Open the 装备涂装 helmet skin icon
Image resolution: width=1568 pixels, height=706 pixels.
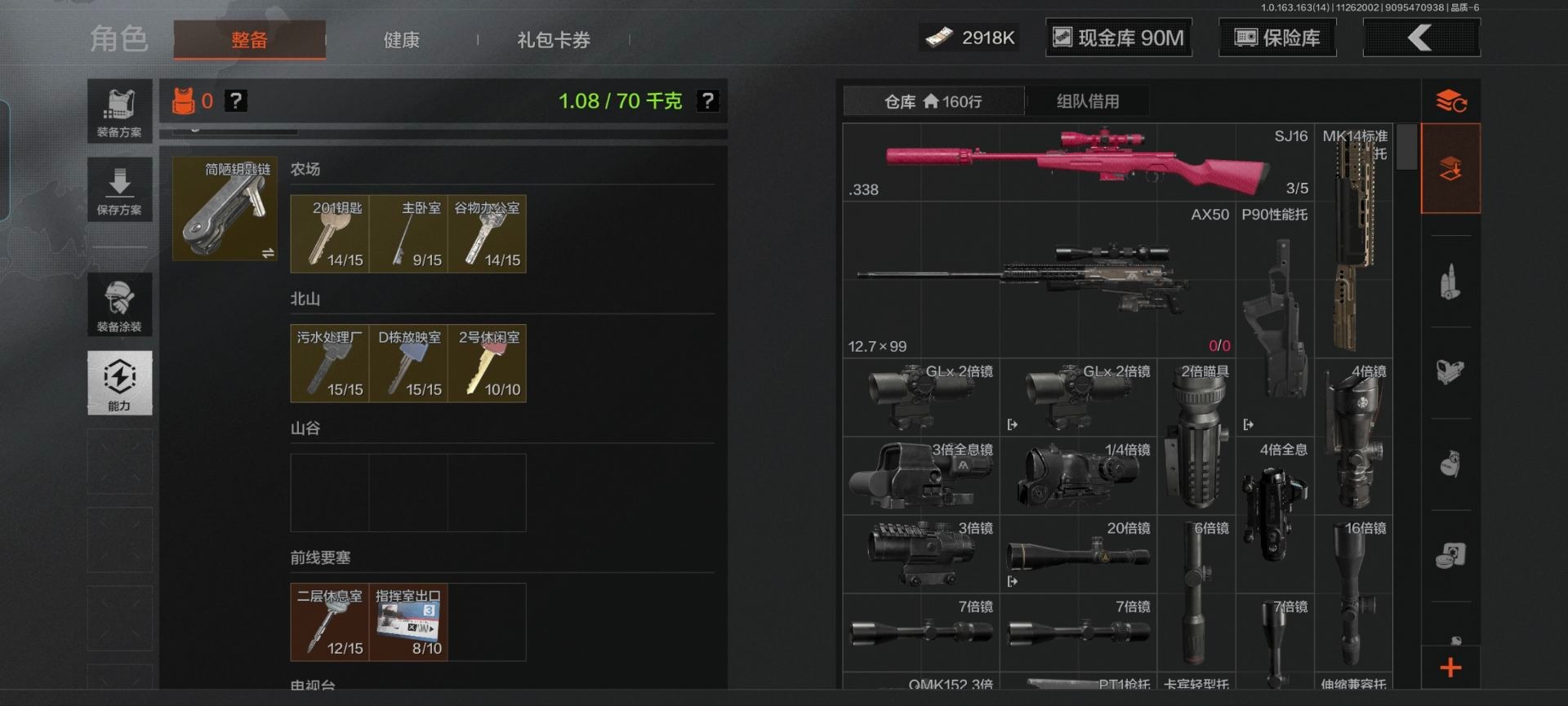(119, 304)
